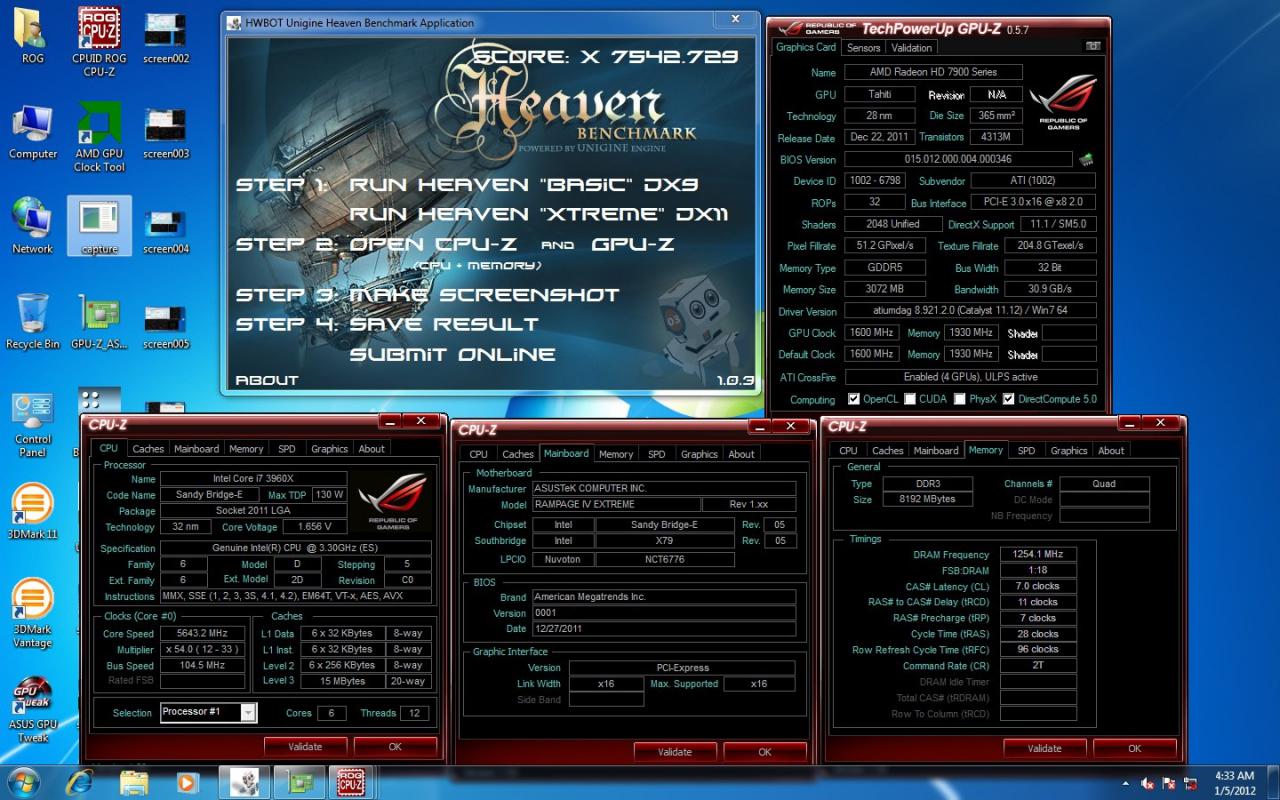Open Windows Explorer from taskbar
Viewport: 1280px width, 800px height.
pyautogui.click(x=133, y=781)
